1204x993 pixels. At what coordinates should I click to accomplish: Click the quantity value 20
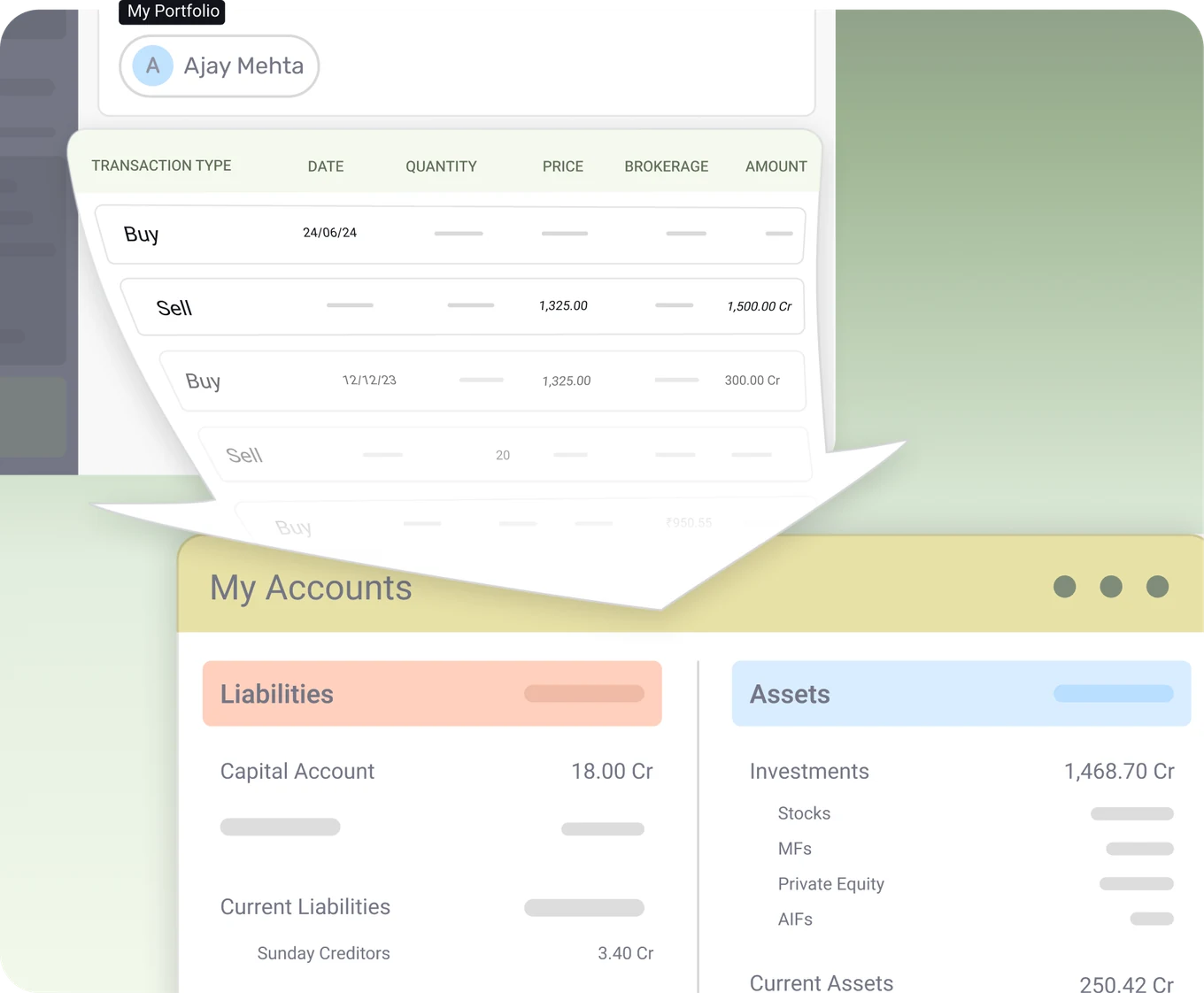503,455
